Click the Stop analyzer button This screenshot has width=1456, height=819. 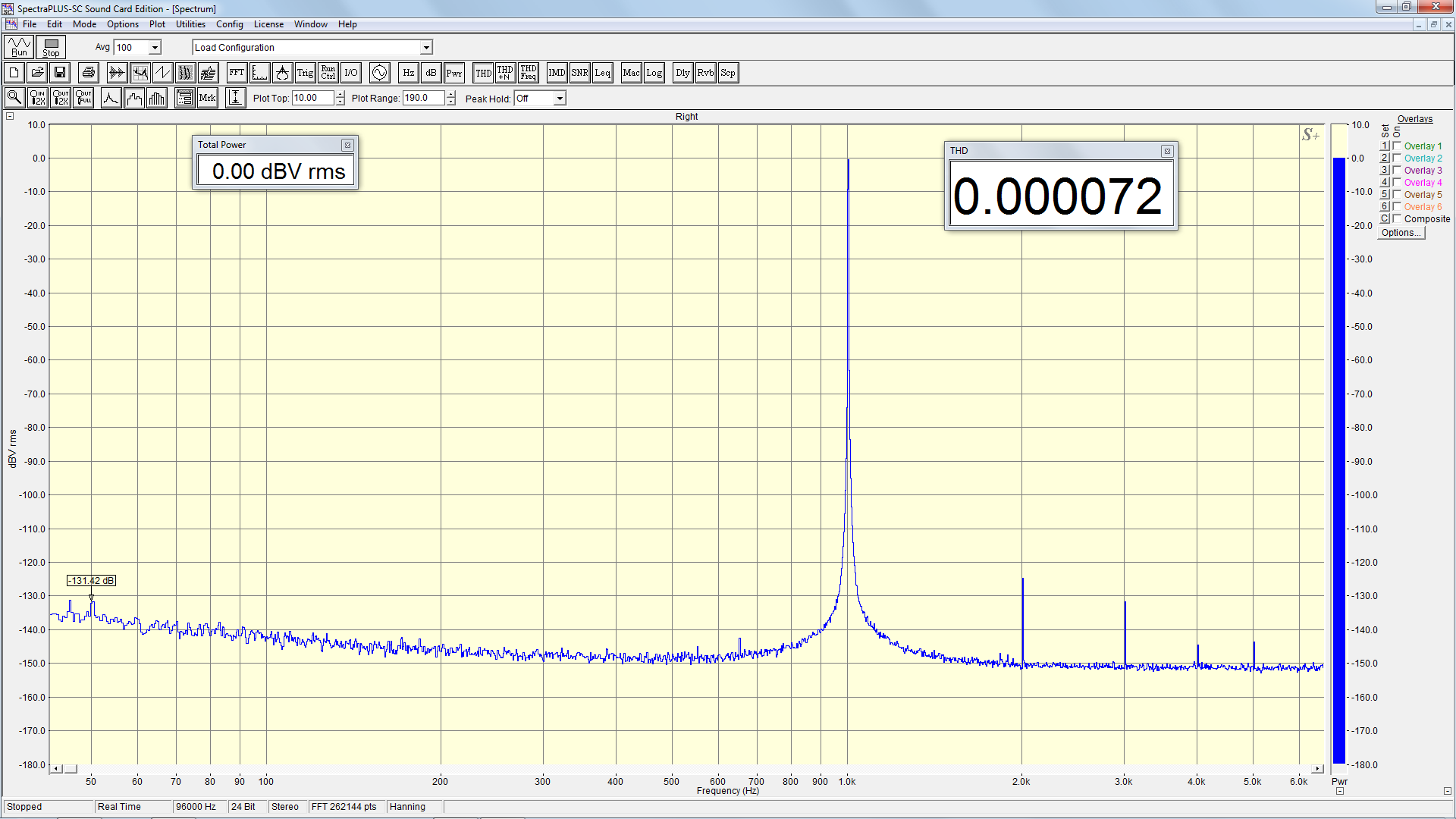click(x=51, y=47)
